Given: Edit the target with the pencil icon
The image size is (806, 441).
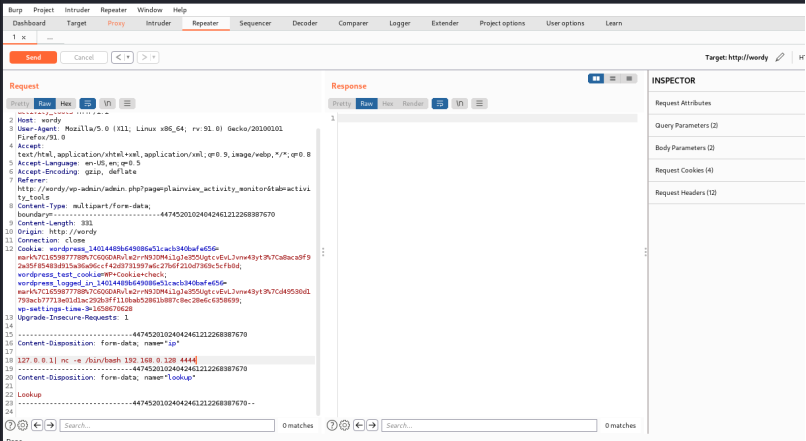Looking at the screenshot, I should coord(780,57).
